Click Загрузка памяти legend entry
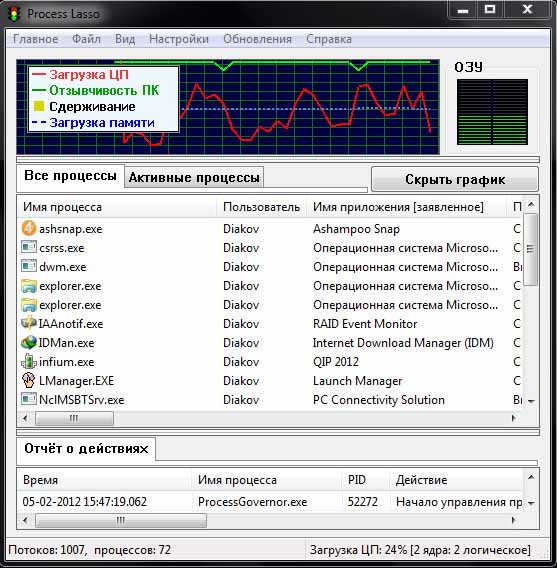The image size is (557, 568). pos(93,122)
